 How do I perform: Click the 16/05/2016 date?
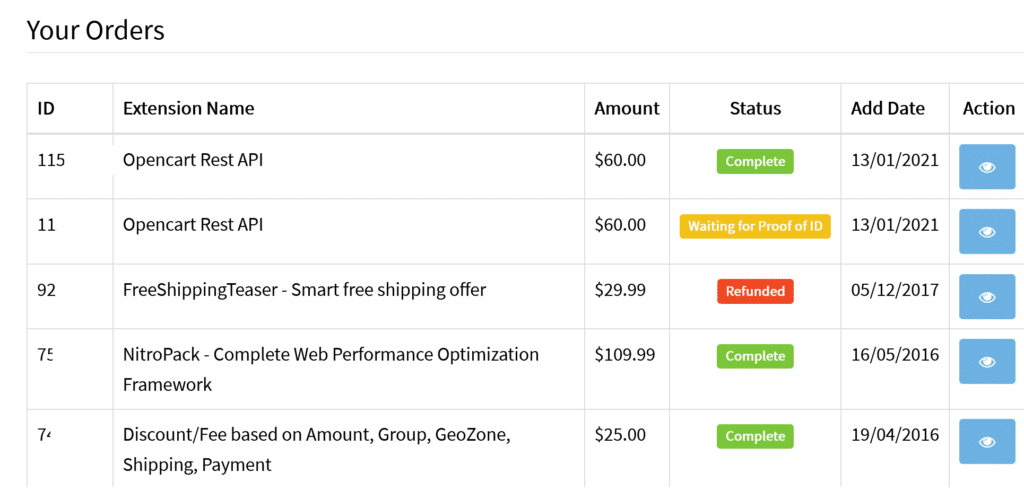[x=895, y=355]
